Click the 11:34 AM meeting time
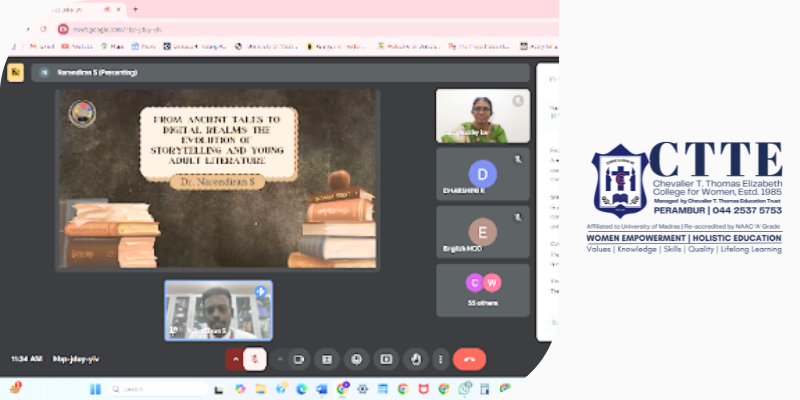Viewport: 800px width, 400px height. coord(27,359)
